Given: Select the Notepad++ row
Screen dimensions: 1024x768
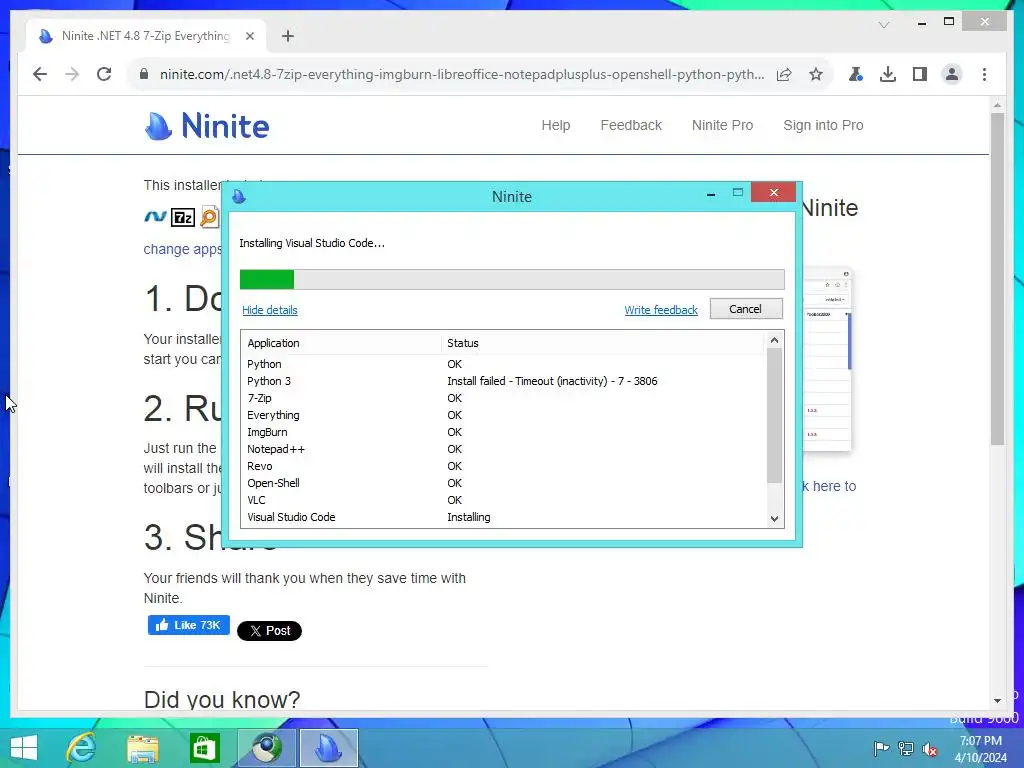Looking at the screenshot, I should [503, 449].
